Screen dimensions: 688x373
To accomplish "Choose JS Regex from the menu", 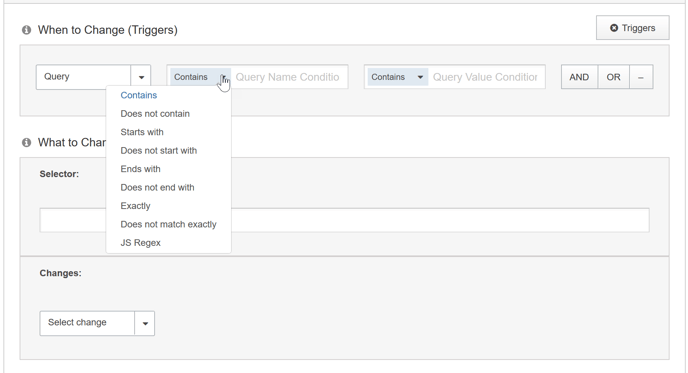I will [140, 243].
